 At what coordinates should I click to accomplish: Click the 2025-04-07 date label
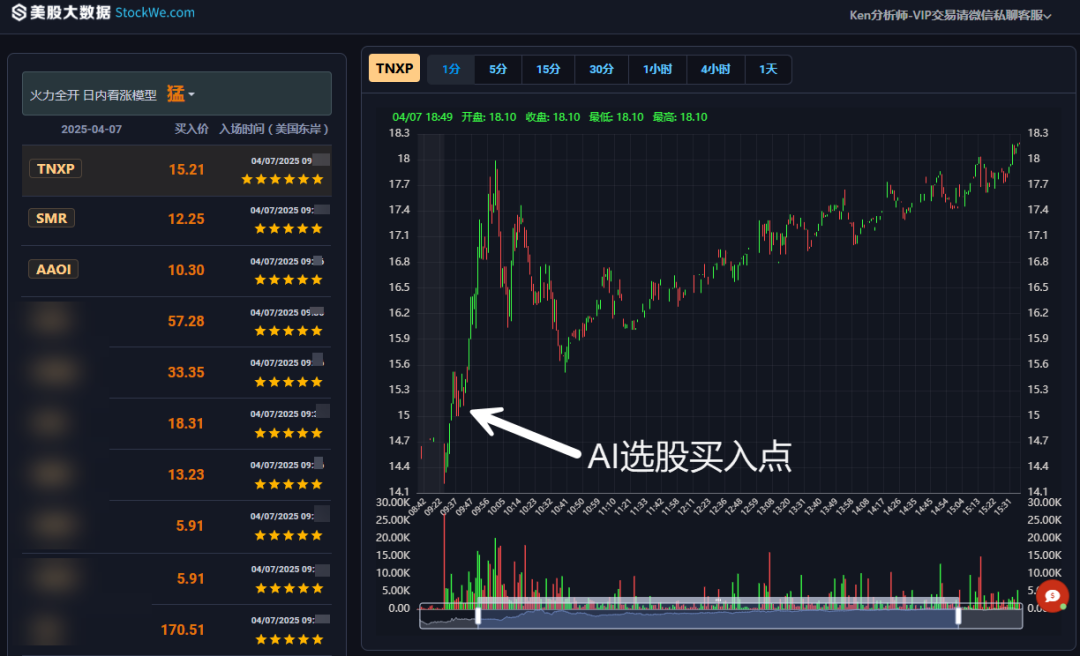click(x=92, y=129)
